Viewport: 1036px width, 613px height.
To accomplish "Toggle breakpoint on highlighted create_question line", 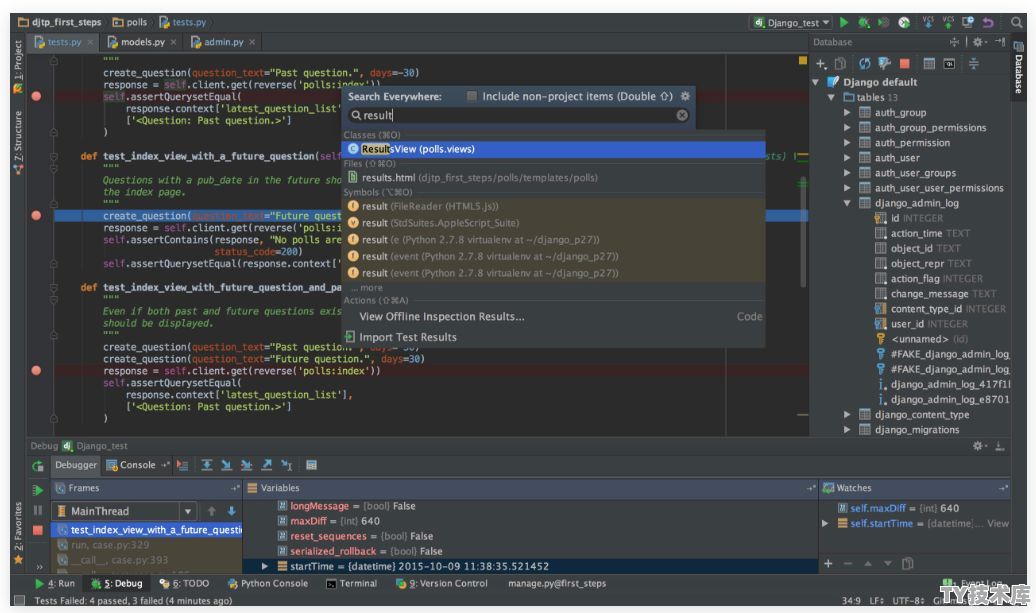I will [36, 215].
